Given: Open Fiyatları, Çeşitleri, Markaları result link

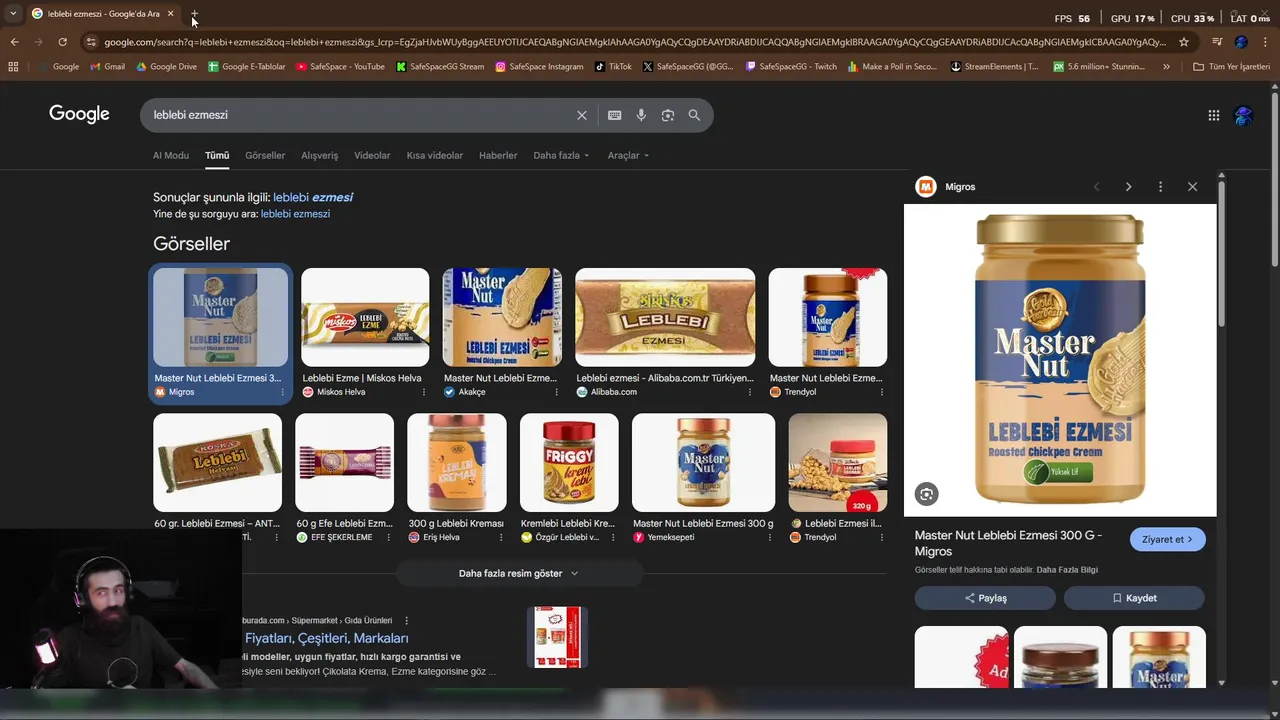Looking at the screenshot, I should click(x=326, y=638).
